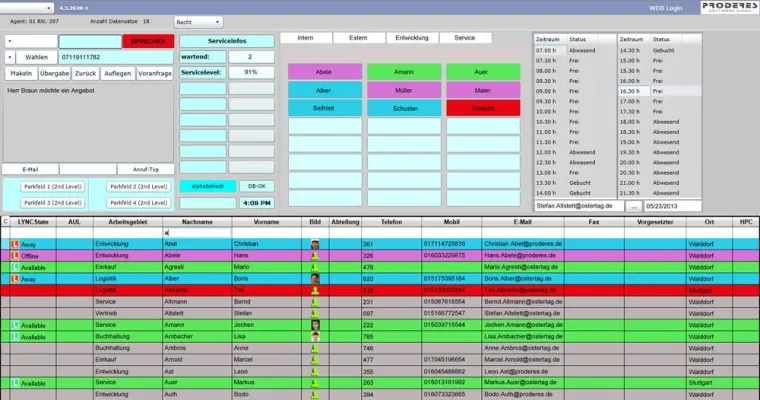Image resolution: width=760 pixels, height=400 pixels.
Task: Open Christian Abel's photo in Bild column
Action: click(x=315, y=244)
